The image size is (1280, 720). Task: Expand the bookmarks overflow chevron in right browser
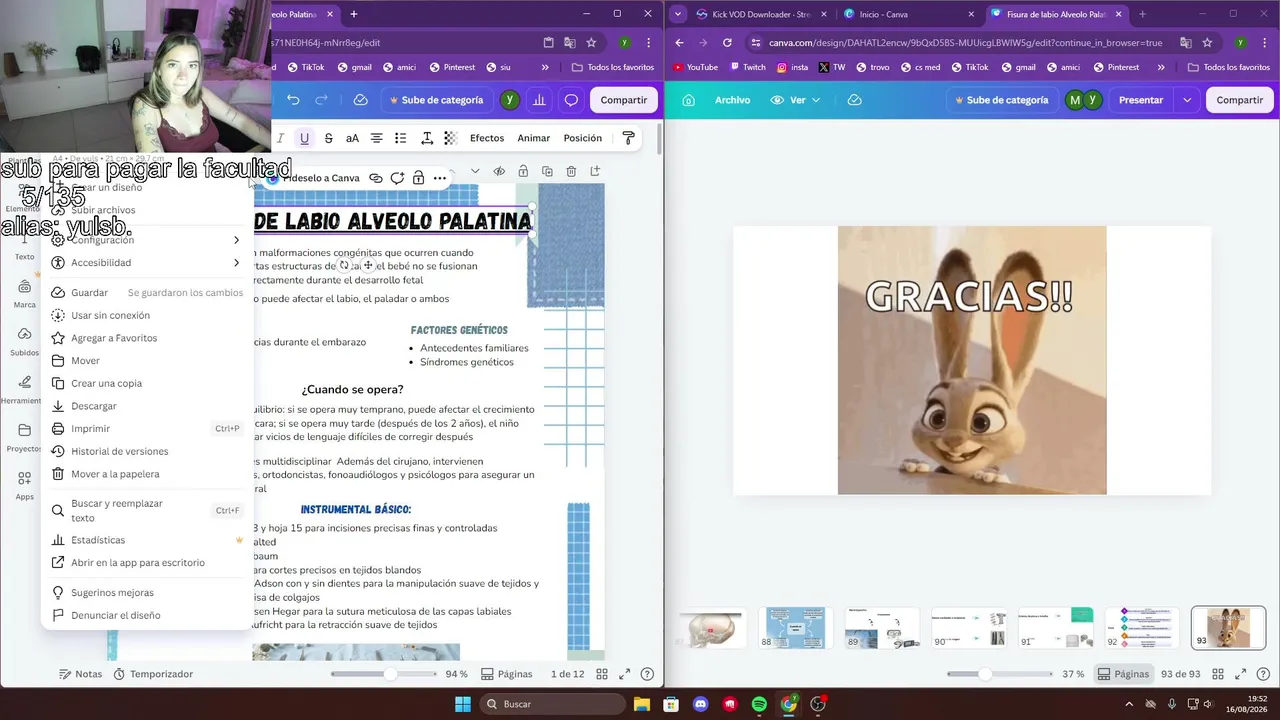tap(1160, 67)
